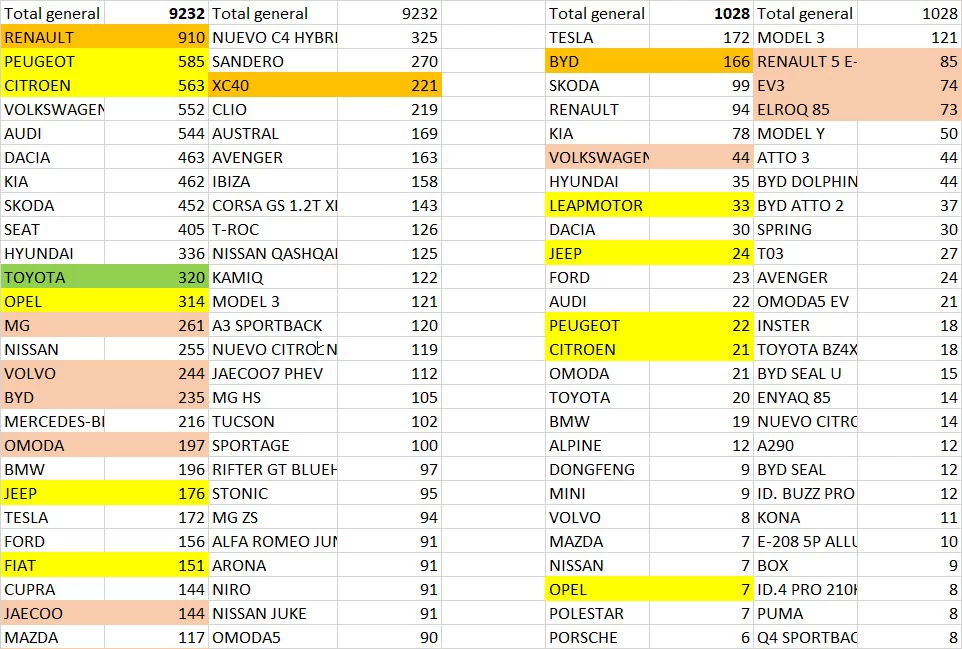Select the SEAT brand cell

pos(53,229)
